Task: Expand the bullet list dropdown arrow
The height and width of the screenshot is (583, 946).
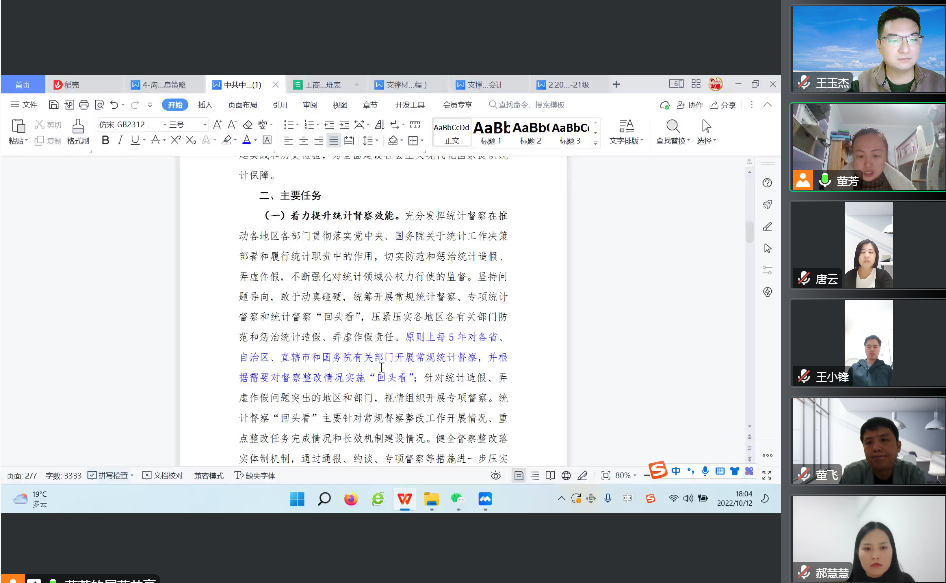Action: click(x=297, y=125)
